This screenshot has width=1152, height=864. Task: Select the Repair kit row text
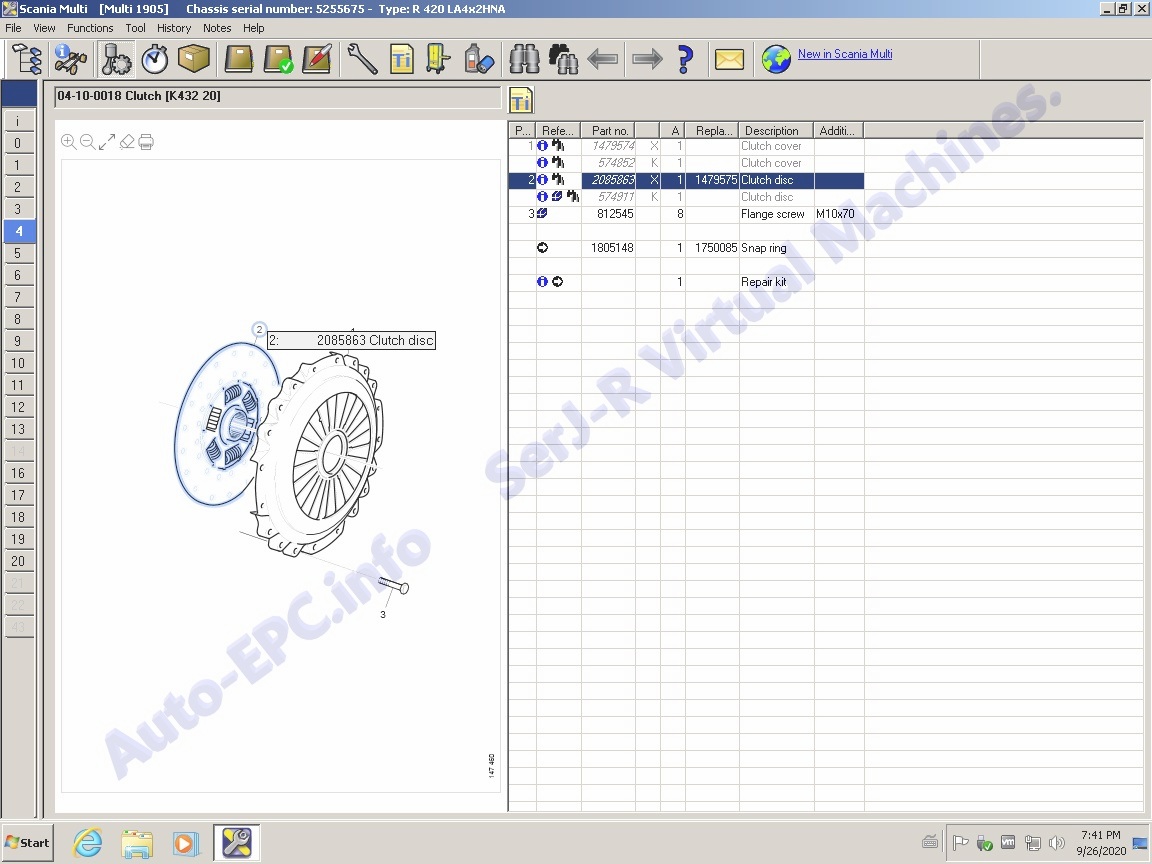[763, 281]
